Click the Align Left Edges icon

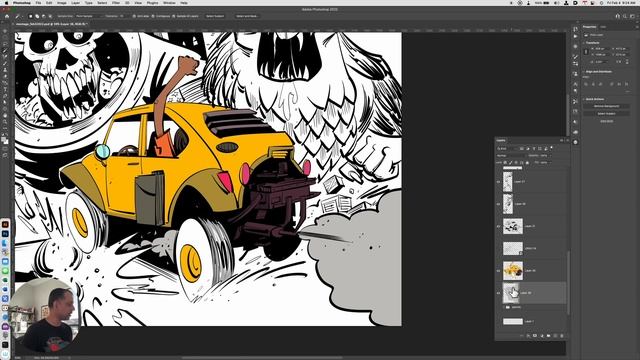click(x=586, y=84)
